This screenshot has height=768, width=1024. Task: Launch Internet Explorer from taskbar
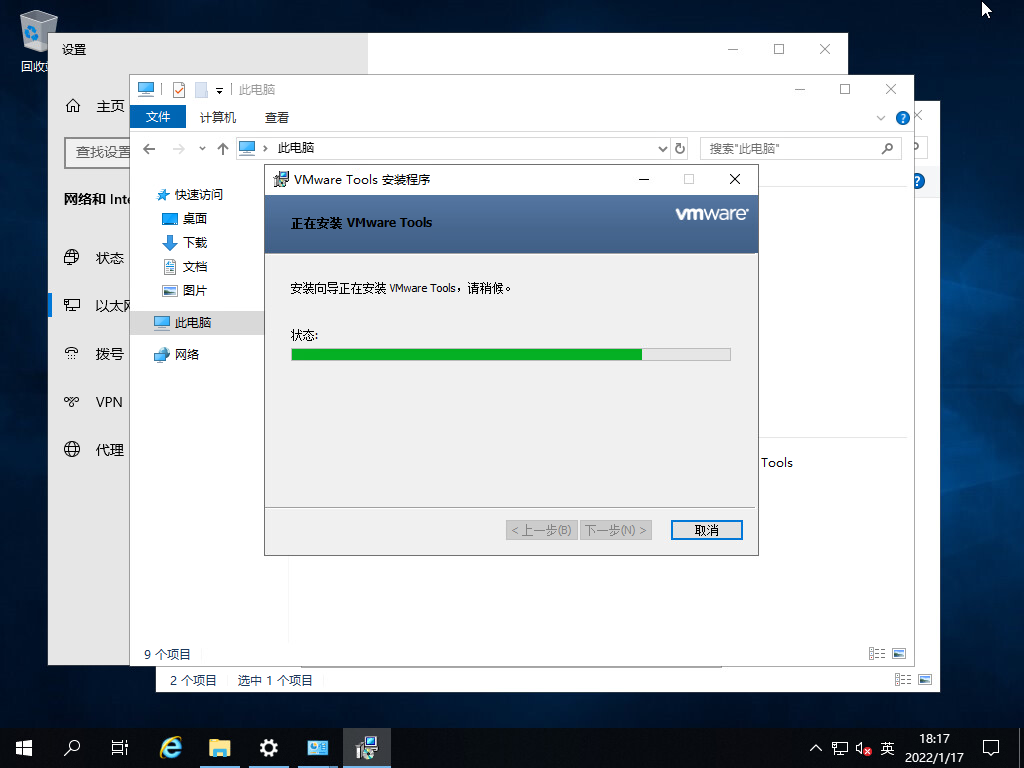coord(171,748)
